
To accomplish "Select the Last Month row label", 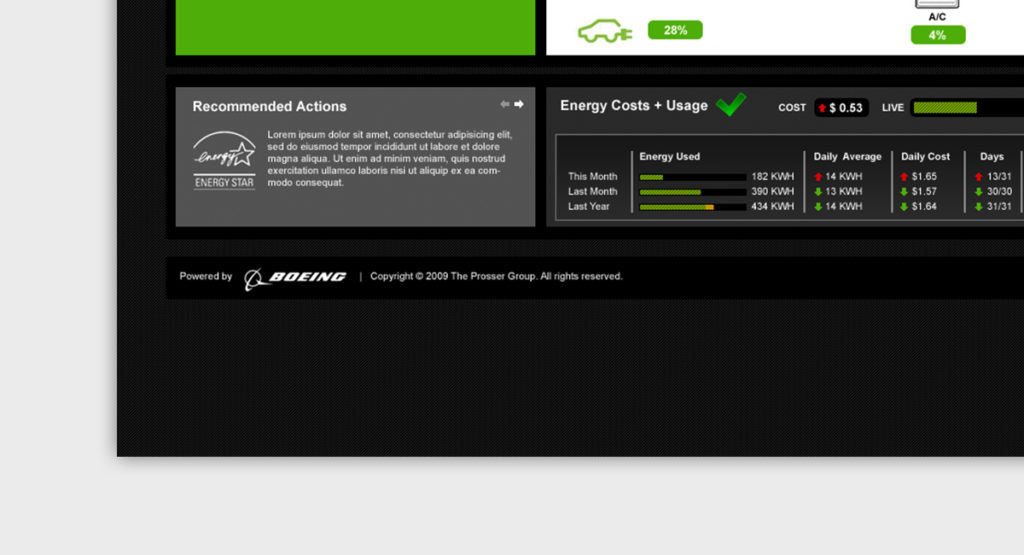I will (x=592, y=191).
